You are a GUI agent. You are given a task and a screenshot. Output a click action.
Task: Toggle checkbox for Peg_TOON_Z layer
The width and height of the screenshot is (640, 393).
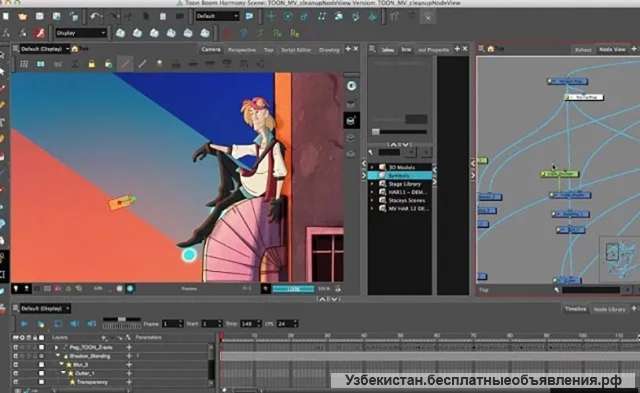pyautogui.click(x=41, y=348)
